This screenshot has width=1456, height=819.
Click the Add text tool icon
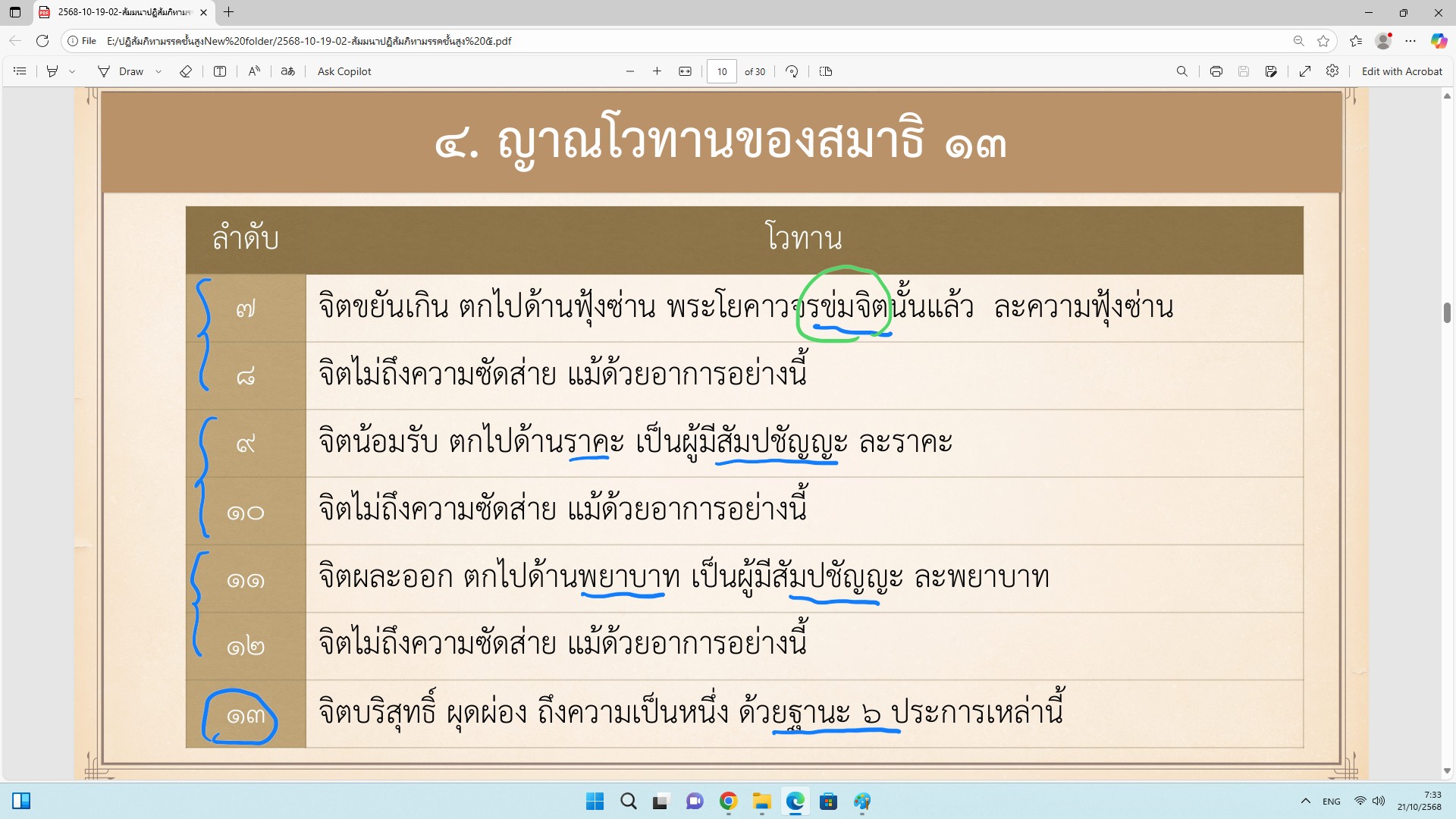click(220, 71)
